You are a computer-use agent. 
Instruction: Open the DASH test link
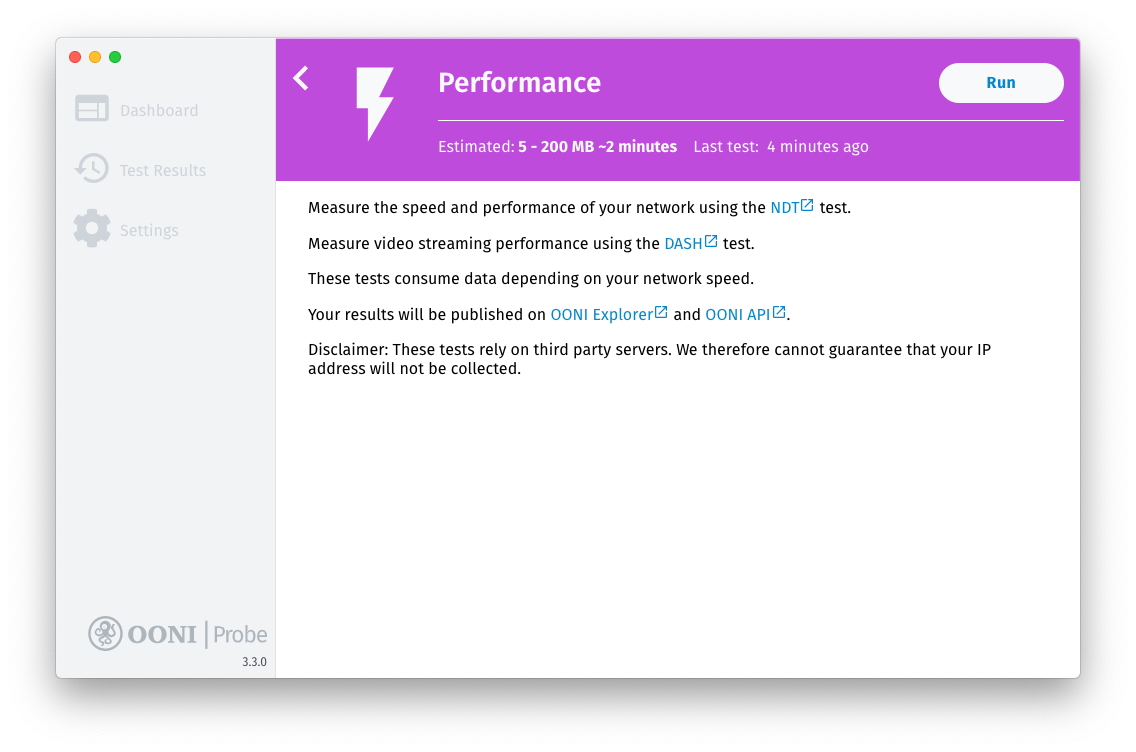[683, 243]
